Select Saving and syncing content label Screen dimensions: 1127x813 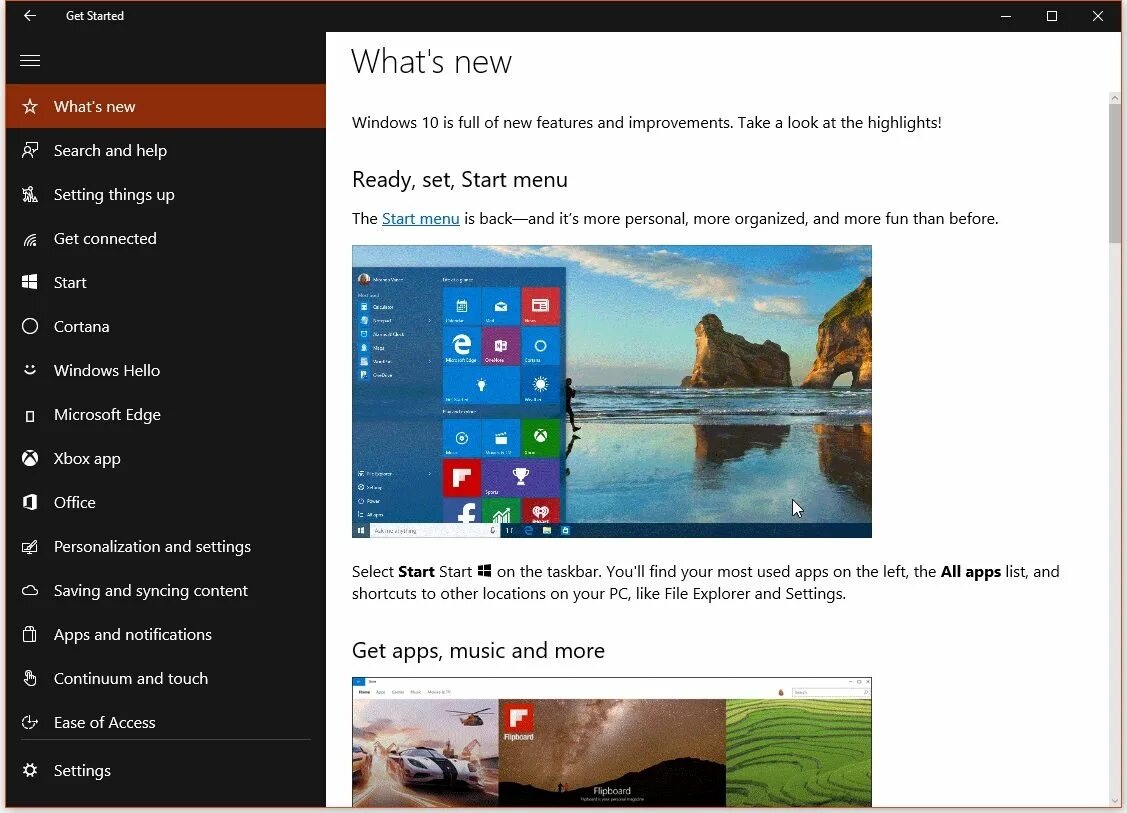coord(150,591)
